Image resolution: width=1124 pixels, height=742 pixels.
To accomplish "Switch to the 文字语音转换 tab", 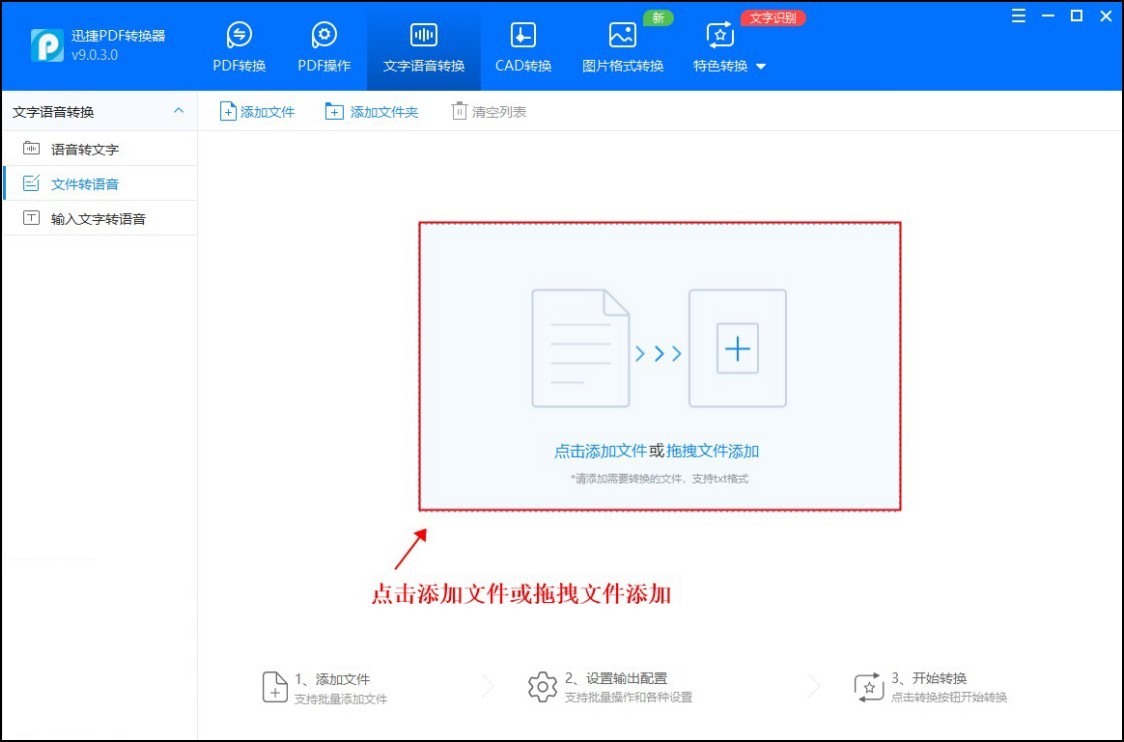I will click(422, 45).
